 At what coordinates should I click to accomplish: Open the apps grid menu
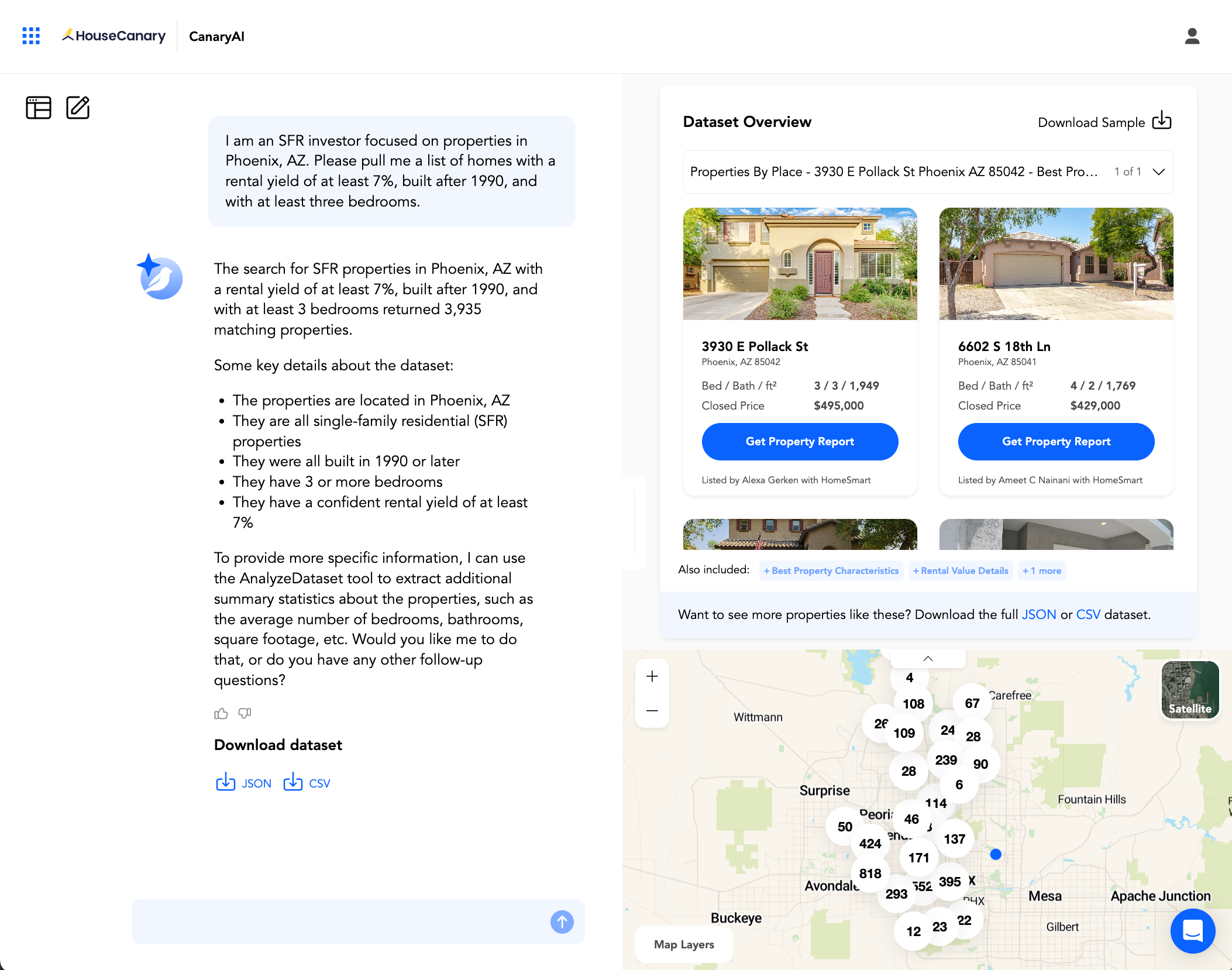[31, 36]
